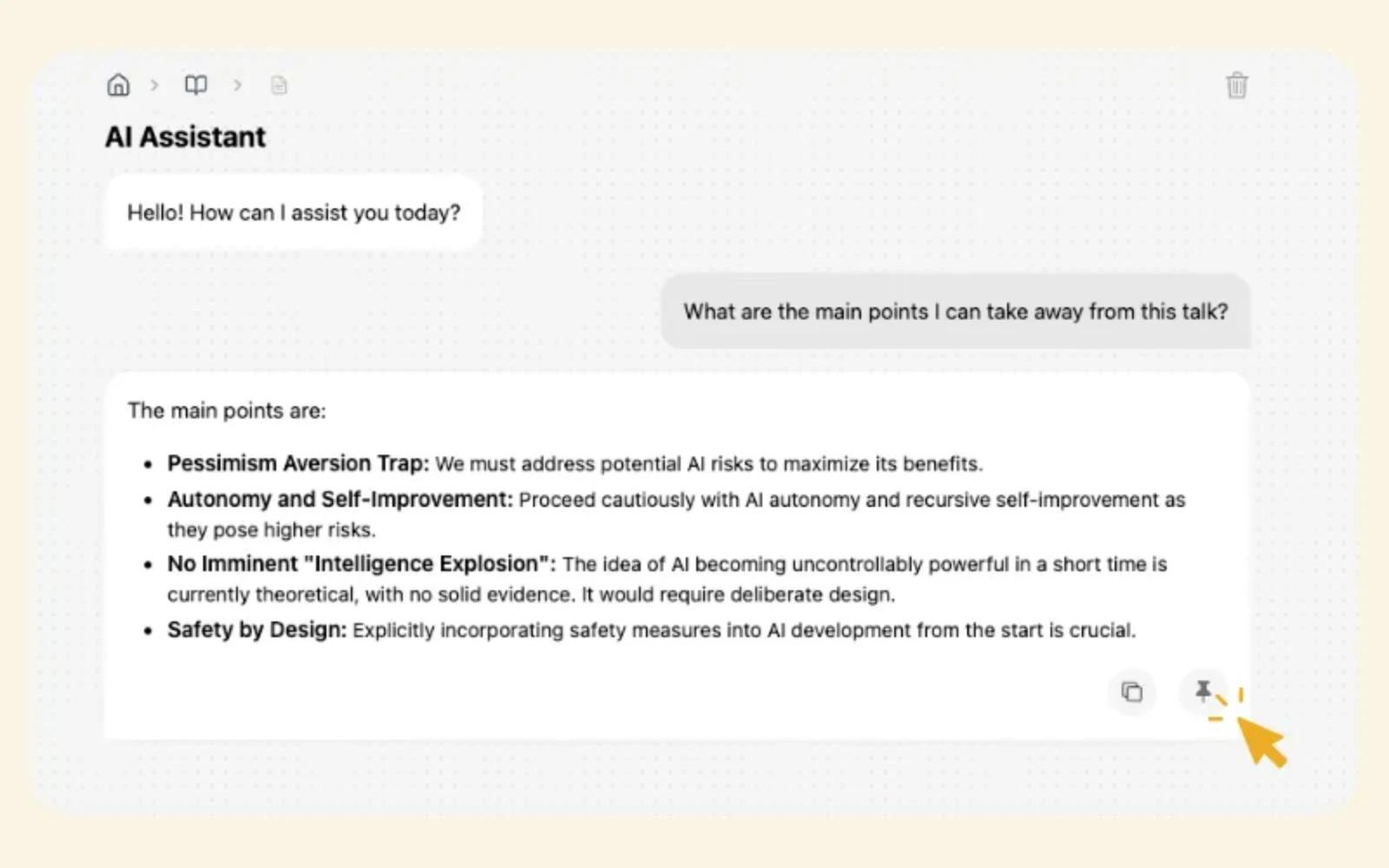Viewport: 1389px width, 868px height.
Task: Click the home icon in the breadcrumb
Action: pos(118,84)
